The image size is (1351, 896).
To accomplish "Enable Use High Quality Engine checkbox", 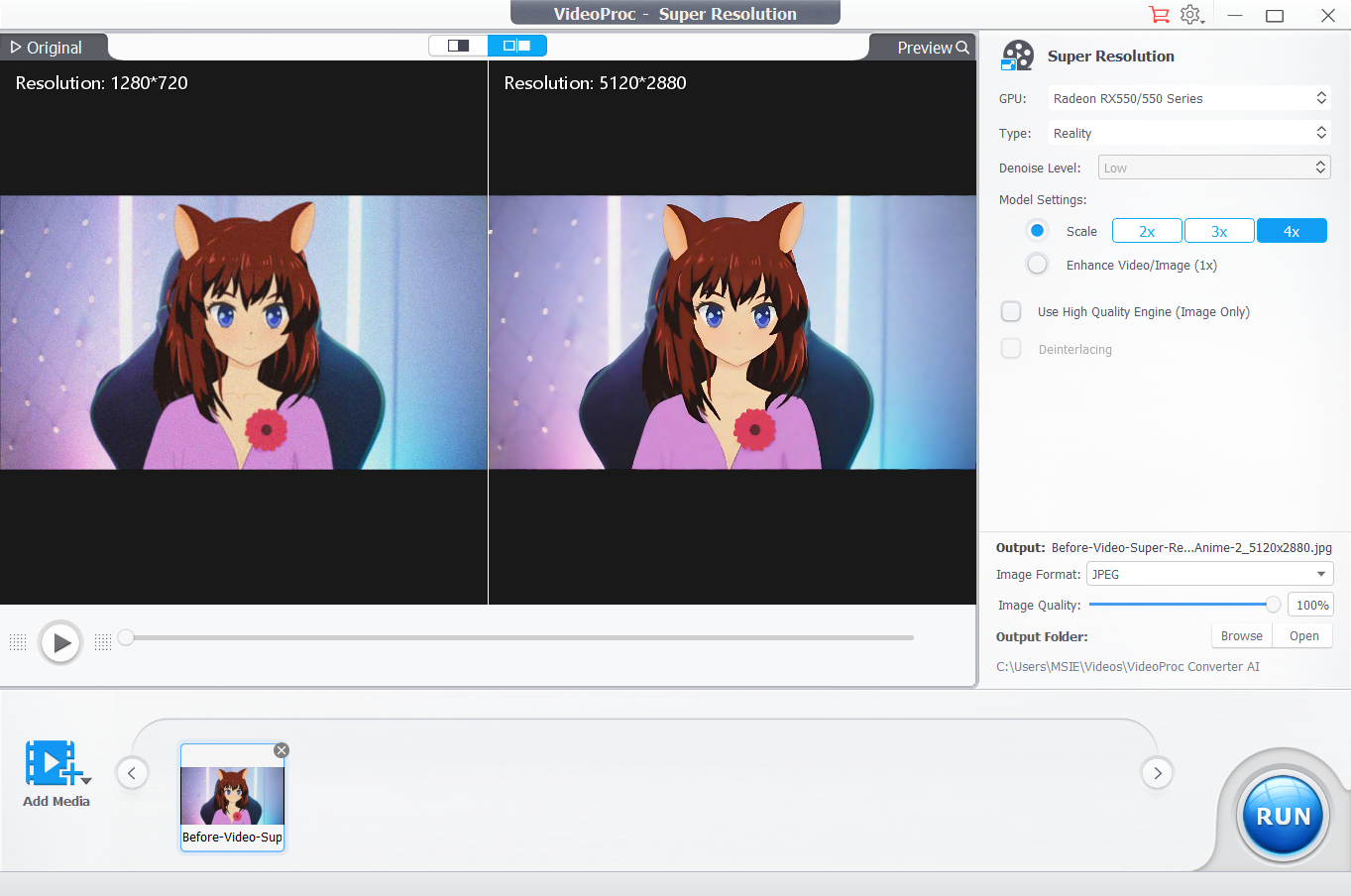I will click(x=1011, y=311).
